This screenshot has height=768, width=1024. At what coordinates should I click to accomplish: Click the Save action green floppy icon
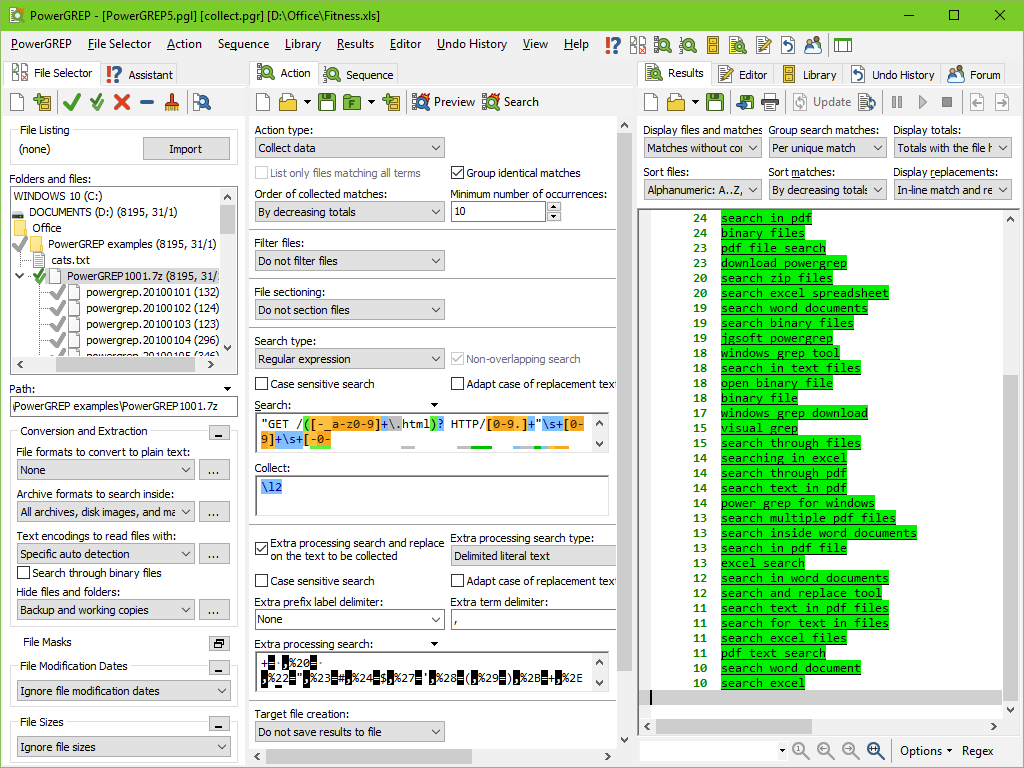[327, 102]
